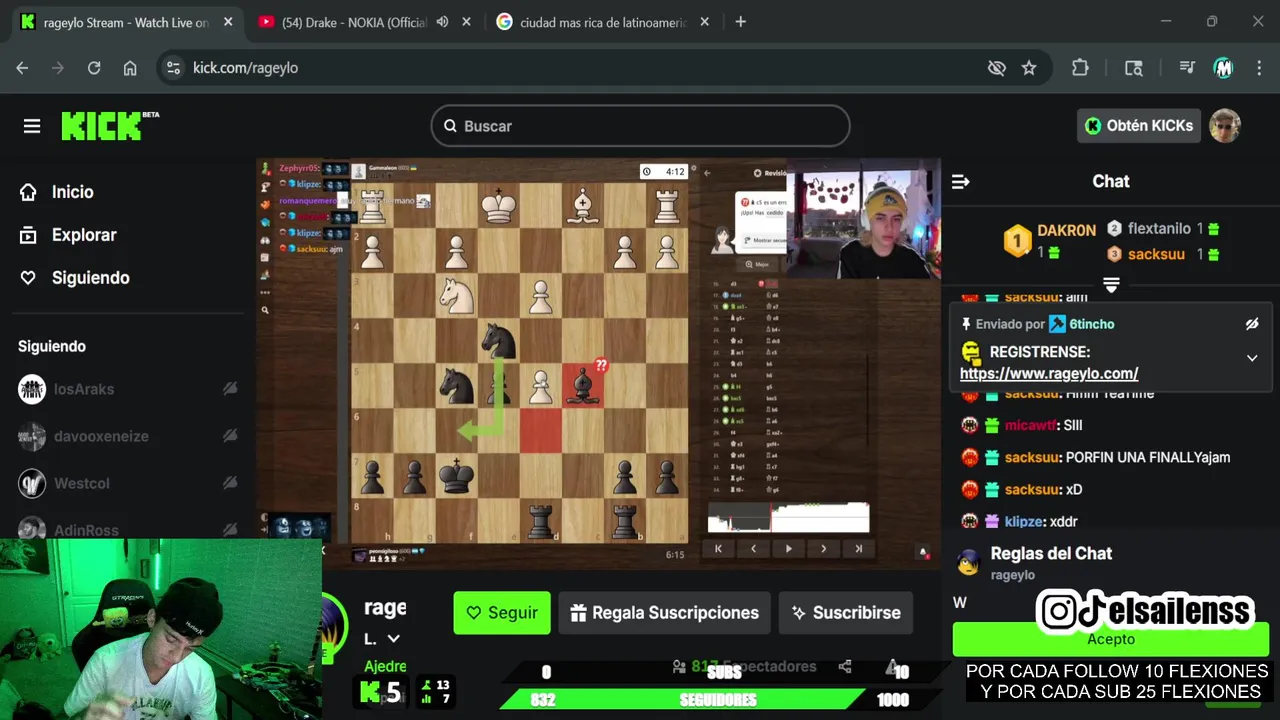Toggle notifications bell for Westcol
The height and width of the screenshot is (720, 1280).
click(x=230, y=483)
